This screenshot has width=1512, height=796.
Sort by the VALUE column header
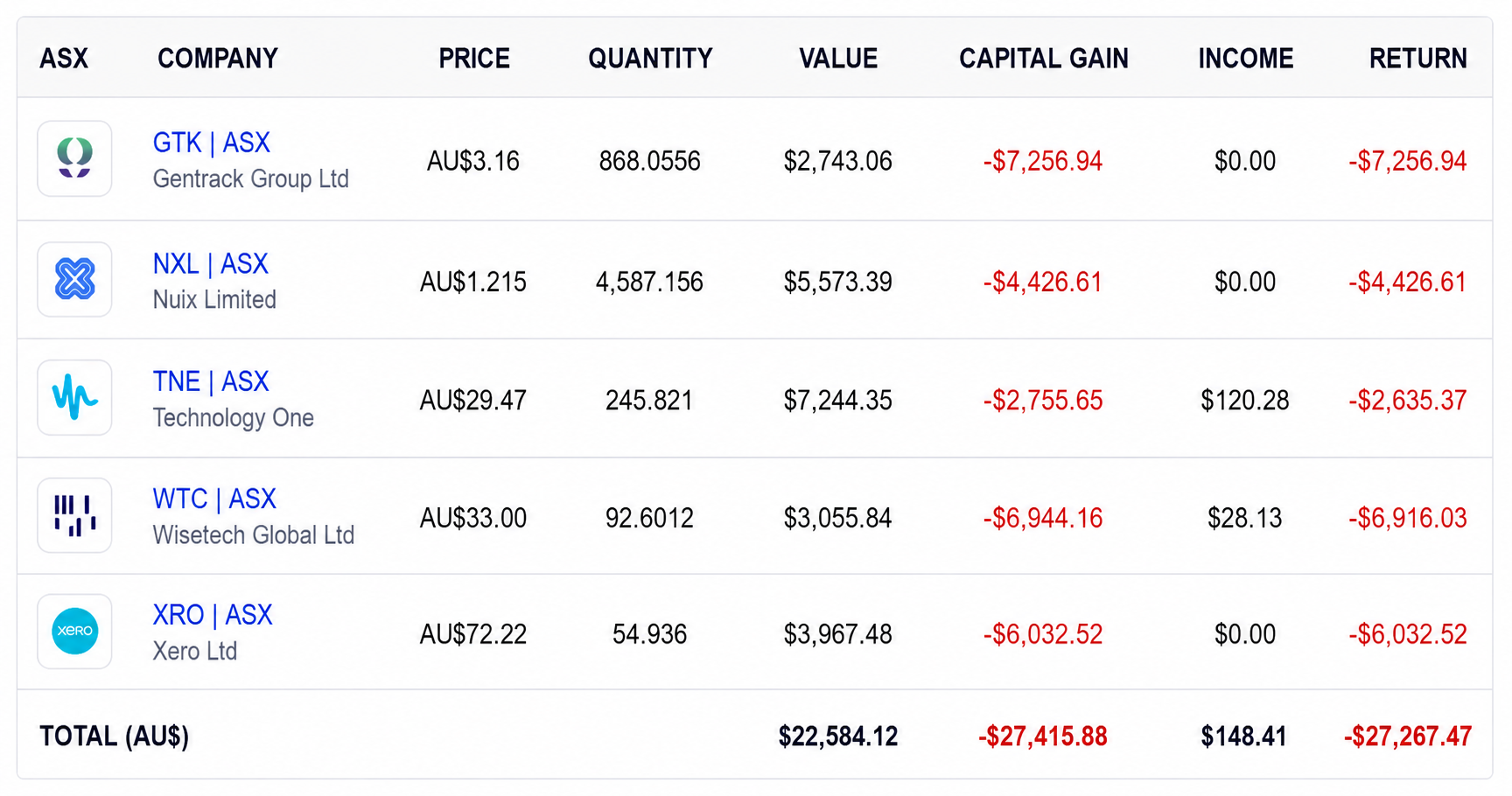pyautogui.click(x=838, y=59)
